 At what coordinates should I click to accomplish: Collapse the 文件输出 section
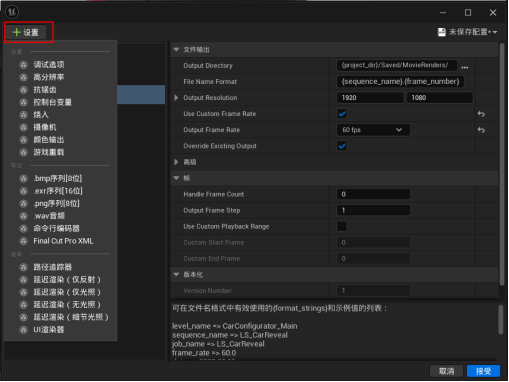(x=177, y=50)
